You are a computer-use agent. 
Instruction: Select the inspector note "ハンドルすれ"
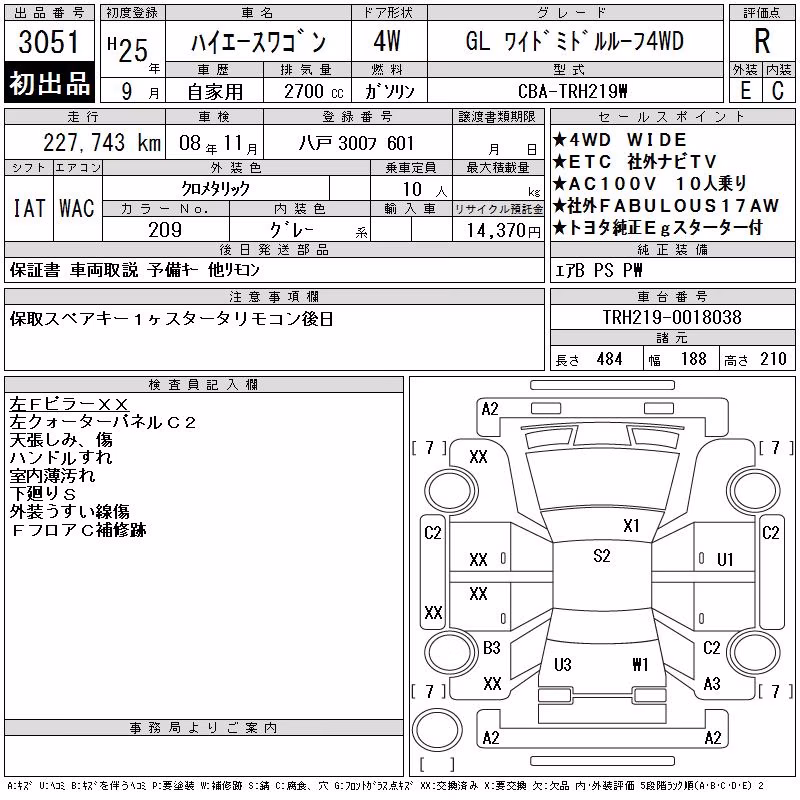click(x=61, y=458)
